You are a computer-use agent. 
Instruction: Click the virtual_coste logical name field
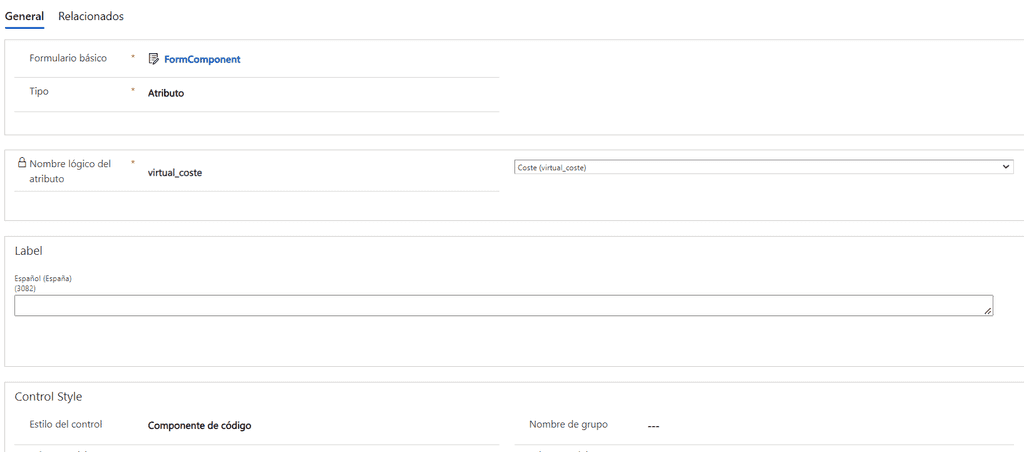(175, 173)
